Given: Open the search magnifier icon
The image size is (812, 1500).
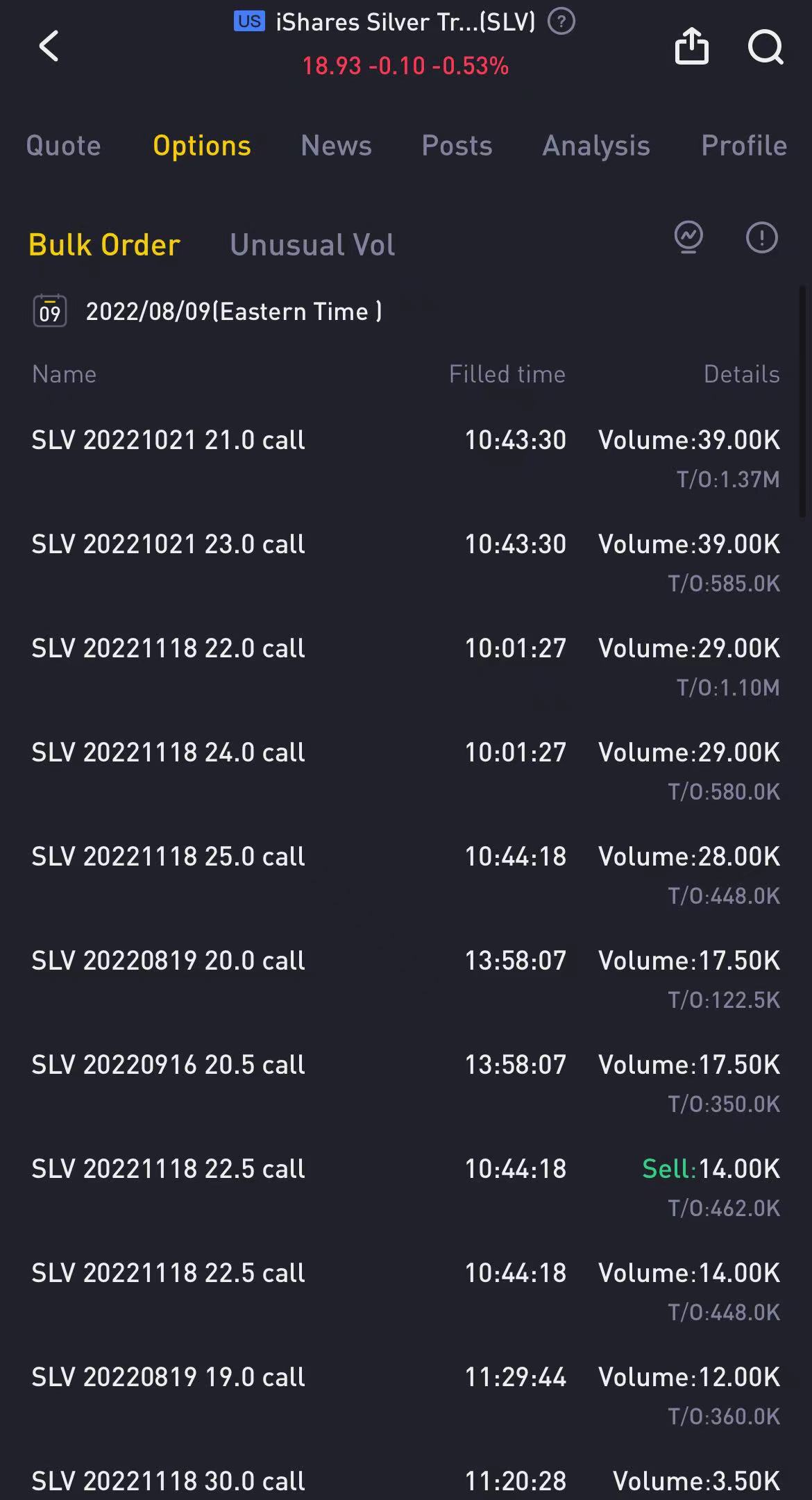Looking at the screenshot, I should click(x=766, y=47).
